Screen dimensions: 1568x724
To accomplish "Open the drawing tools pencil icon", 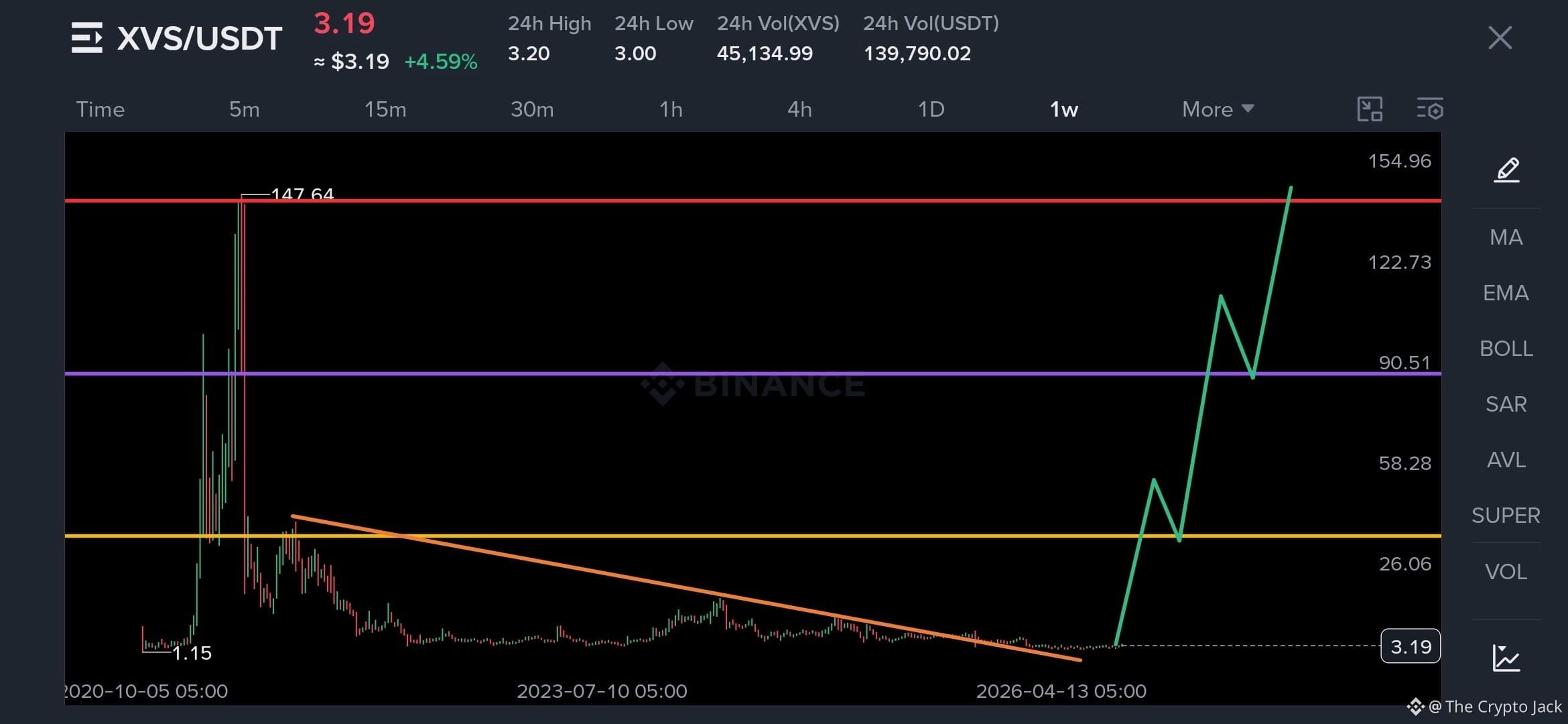I will pyautogui.click(x=1506, y=170).
